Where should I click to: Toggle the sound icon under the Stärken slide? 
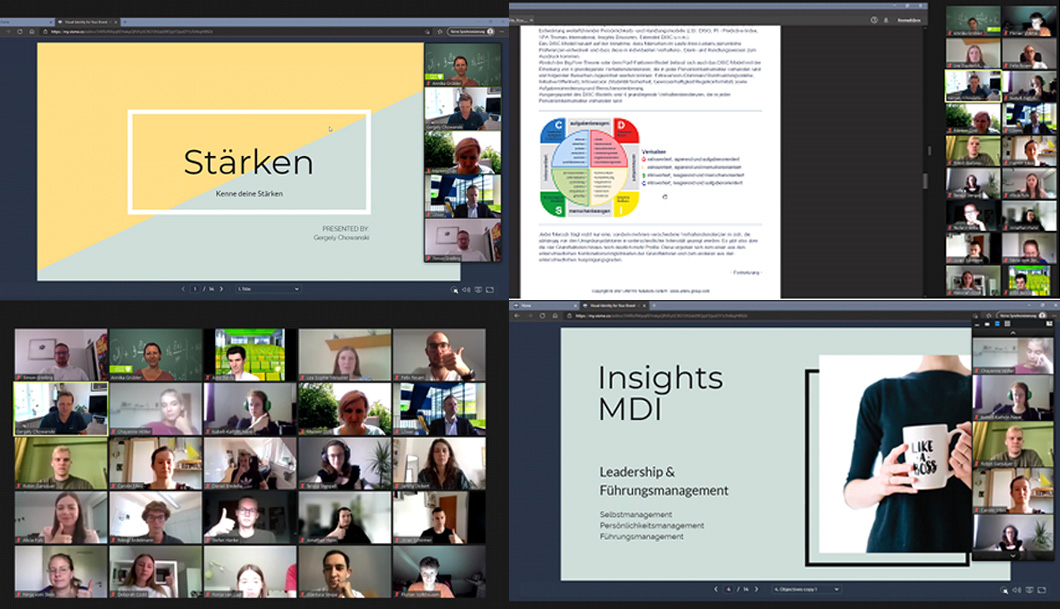[466, 289]
